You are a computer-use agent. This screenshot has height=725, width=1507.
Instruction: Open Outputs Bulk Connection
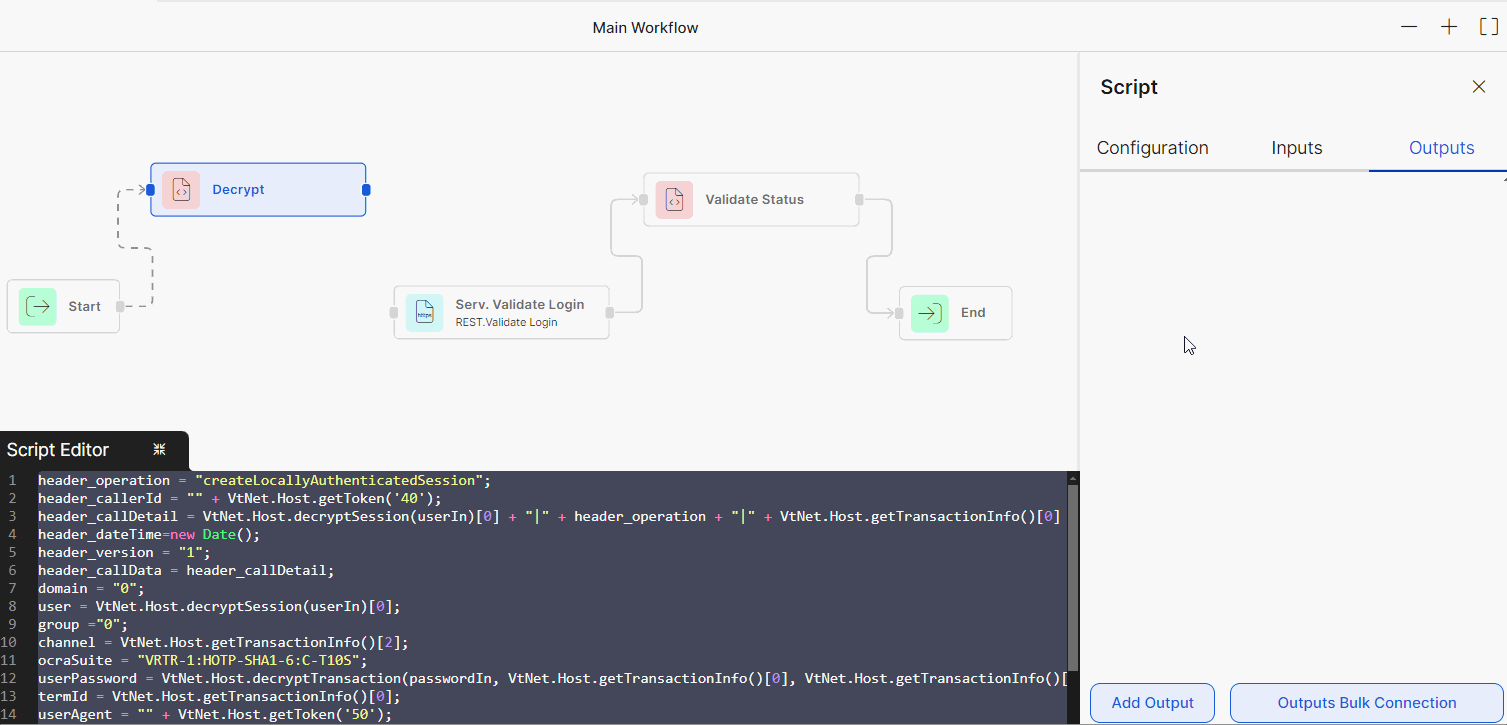(1365, 702)
